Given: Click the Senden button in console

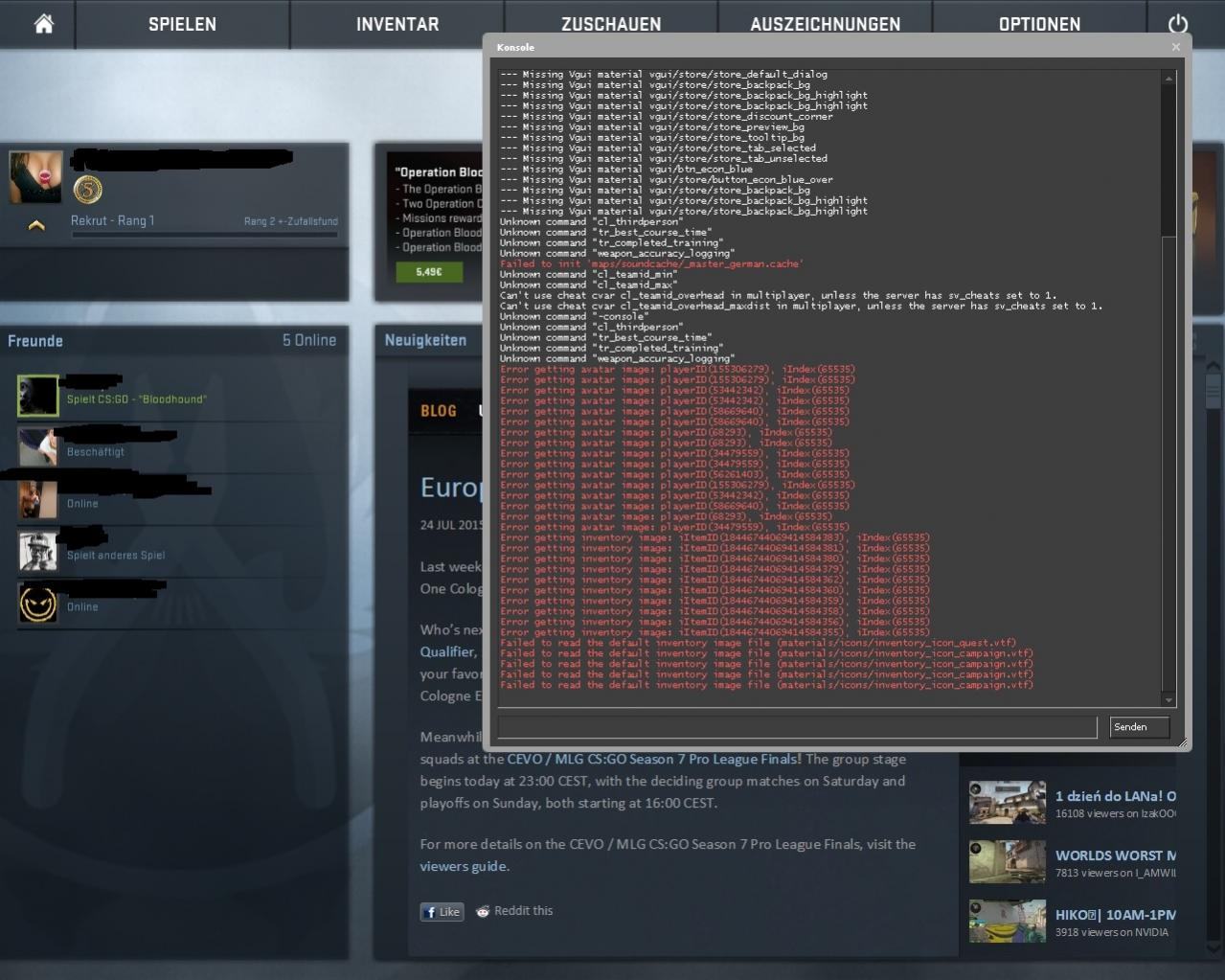Looking at the screenshot, I should tap(1140, 727).
